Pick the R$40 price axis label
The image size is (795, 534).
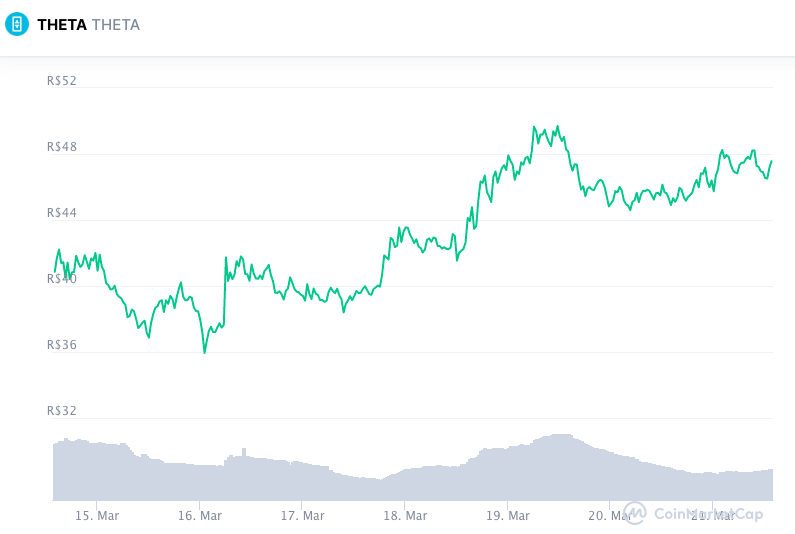(x=62, y=279)
